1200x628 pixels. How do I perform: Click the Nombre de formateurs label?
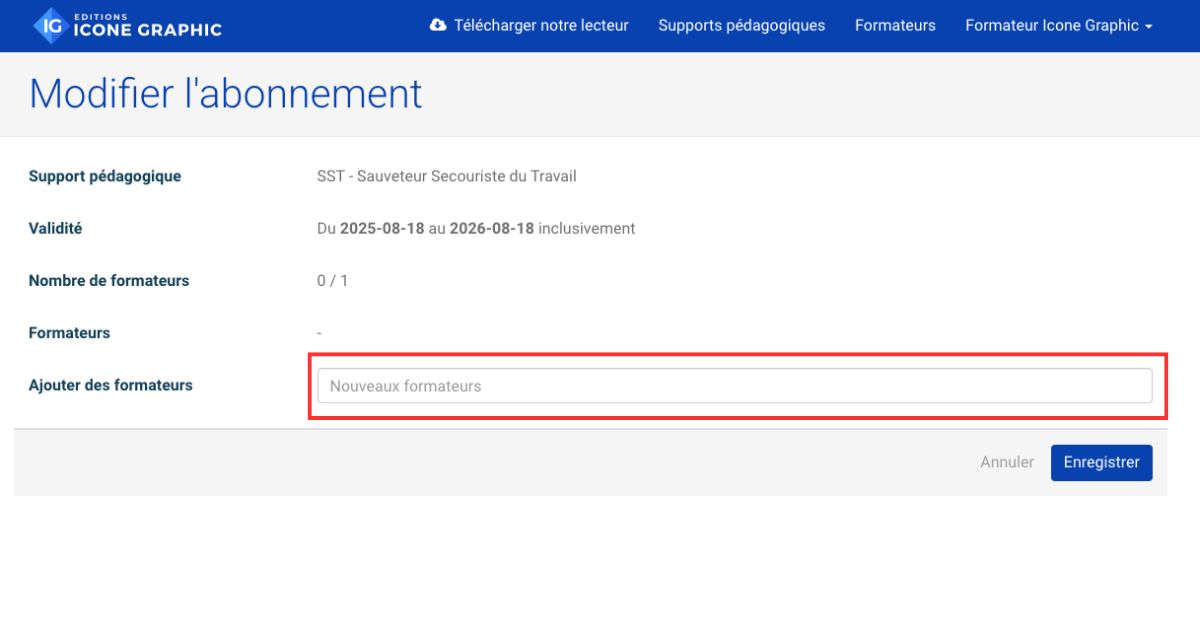(x=108, y=280)
